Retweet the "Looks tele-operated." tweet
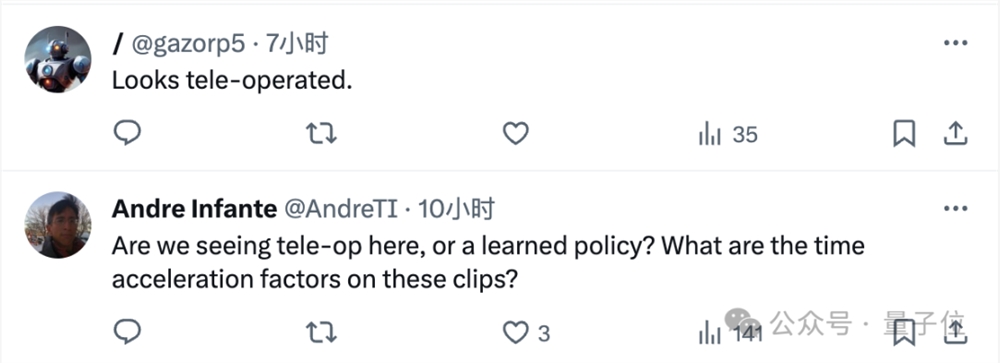1000x363 pixels. pos(321,133)
